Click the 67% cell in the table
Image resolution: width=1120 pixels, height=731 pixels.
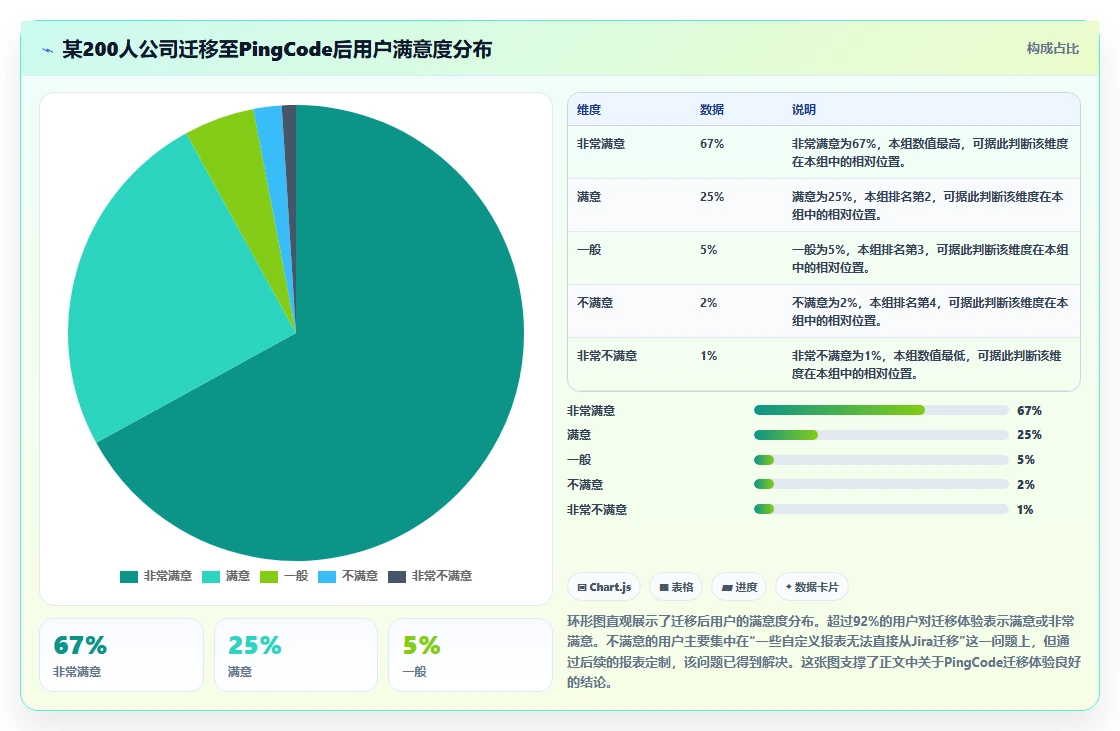[x=712, y=144]
